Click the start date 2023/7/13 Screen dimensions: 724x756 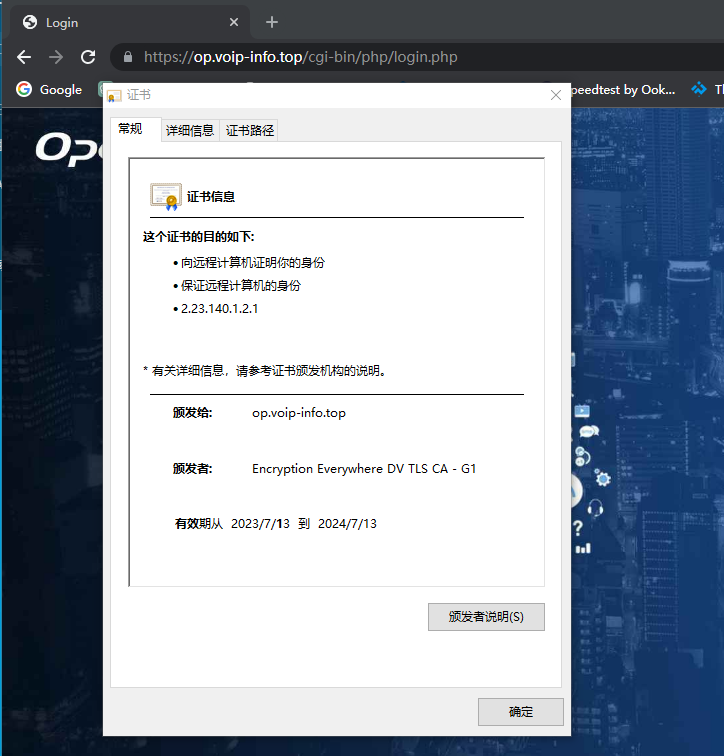pos(260,524)
